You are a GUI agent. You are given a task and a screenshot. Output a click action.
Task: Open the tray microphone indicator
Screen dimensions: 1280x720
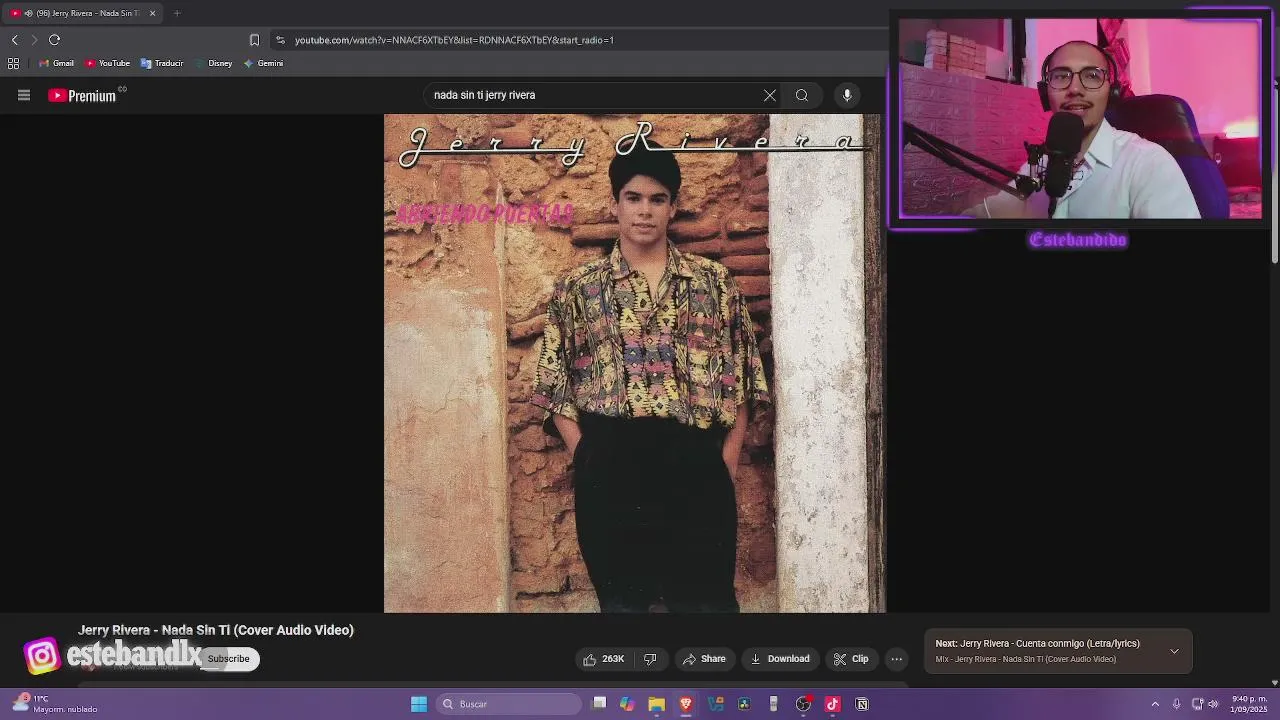(x=1176, y=704)
